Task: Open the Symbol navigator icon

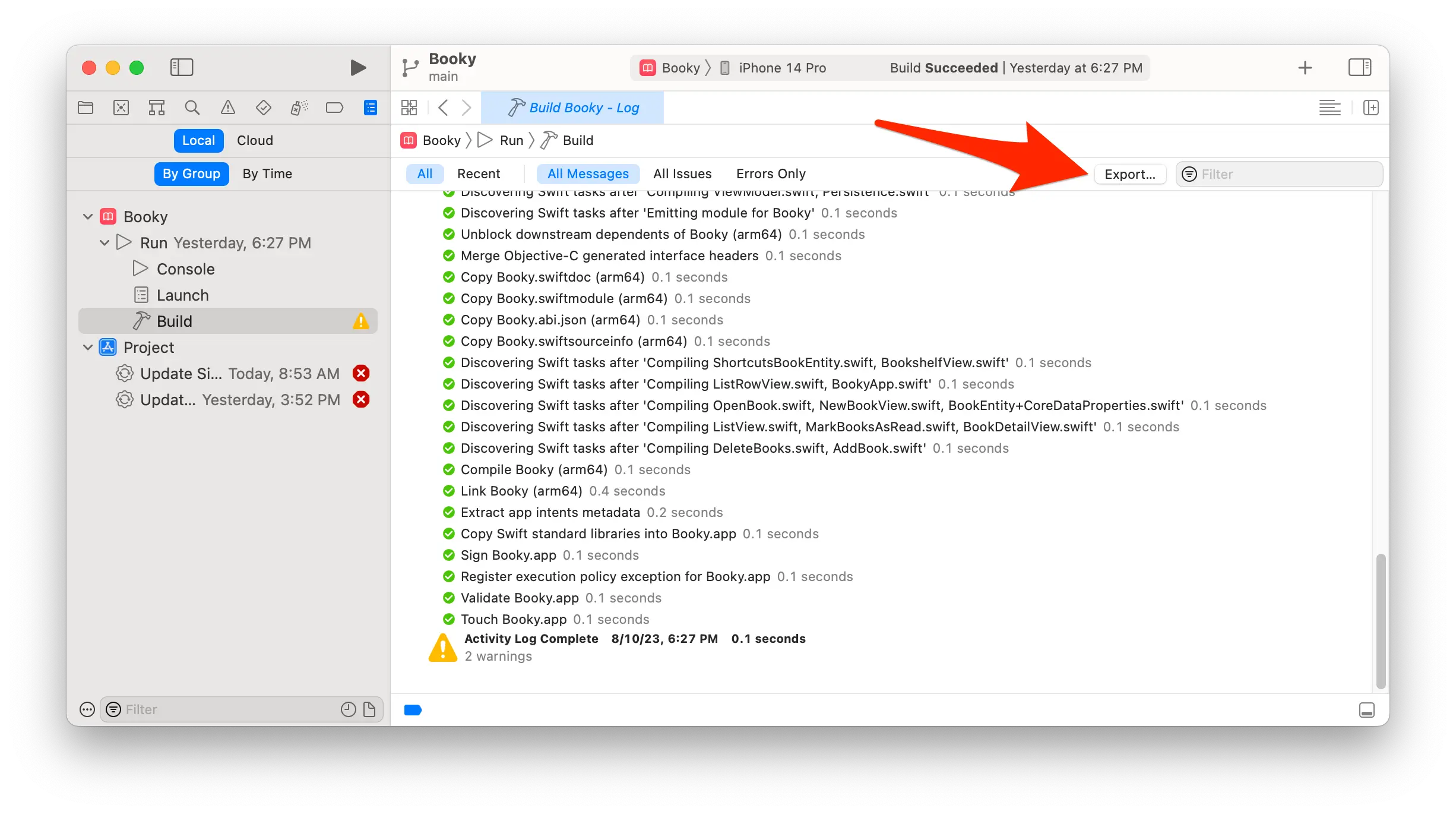Action: [157, 108]
